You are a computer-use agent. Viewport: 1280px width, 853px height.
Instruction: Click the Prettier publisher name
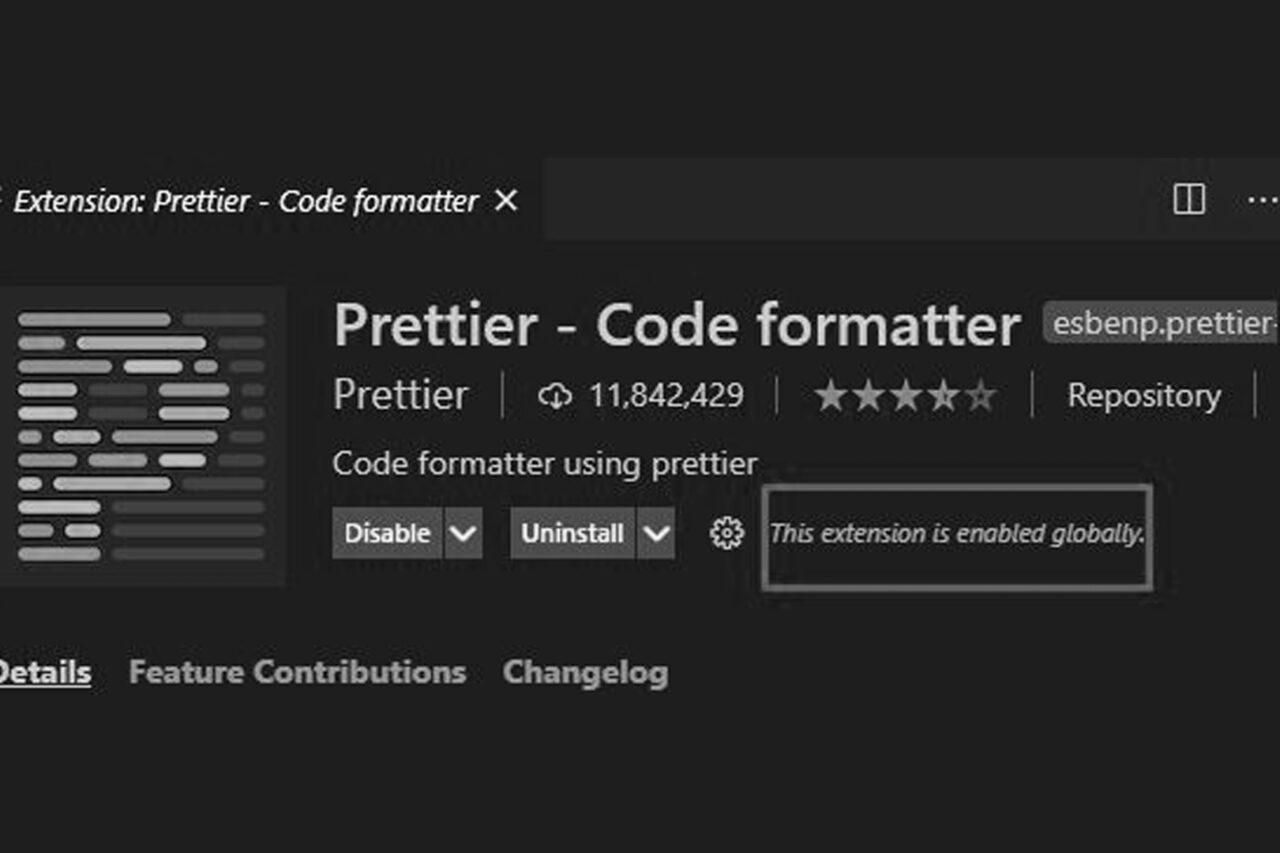click(x=400, y=396)
